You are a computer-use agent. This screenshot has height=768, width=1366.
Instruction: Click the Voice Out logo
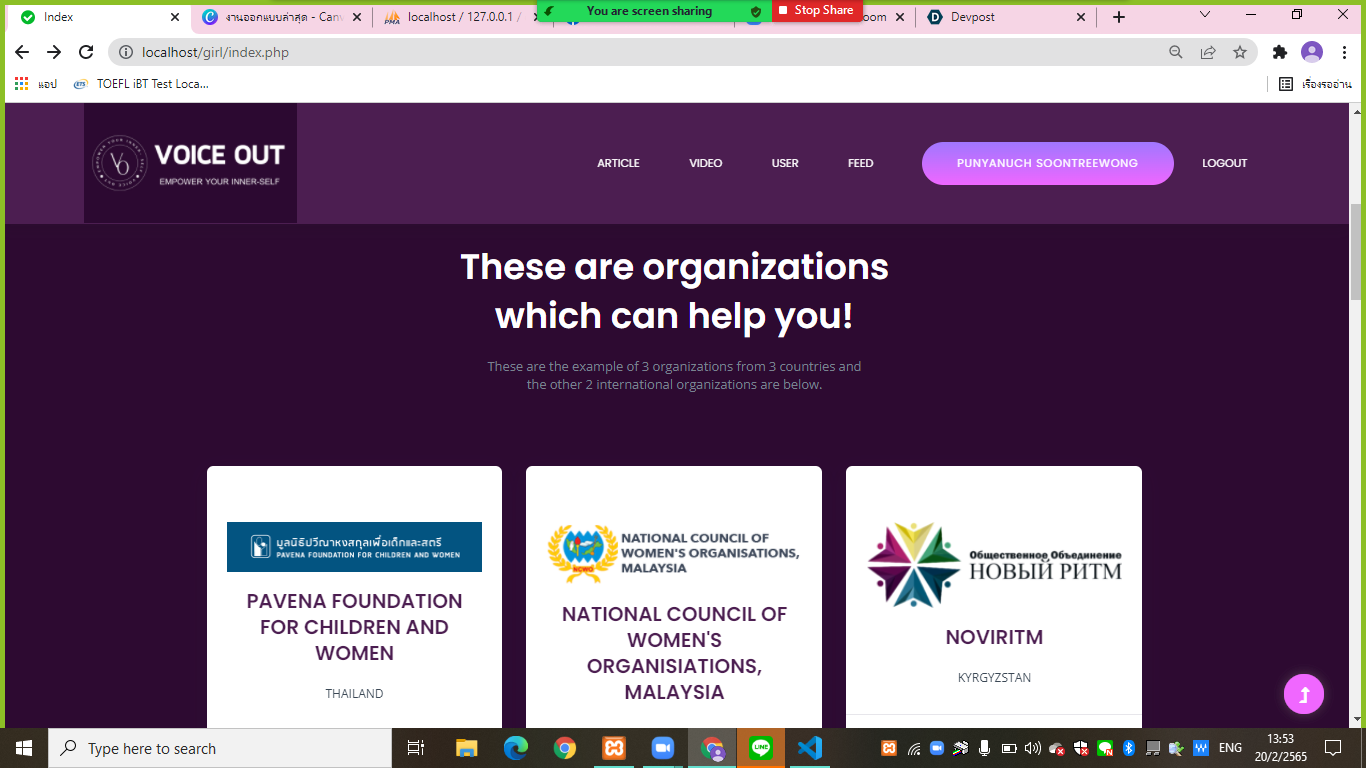click(x=190, y=163)
